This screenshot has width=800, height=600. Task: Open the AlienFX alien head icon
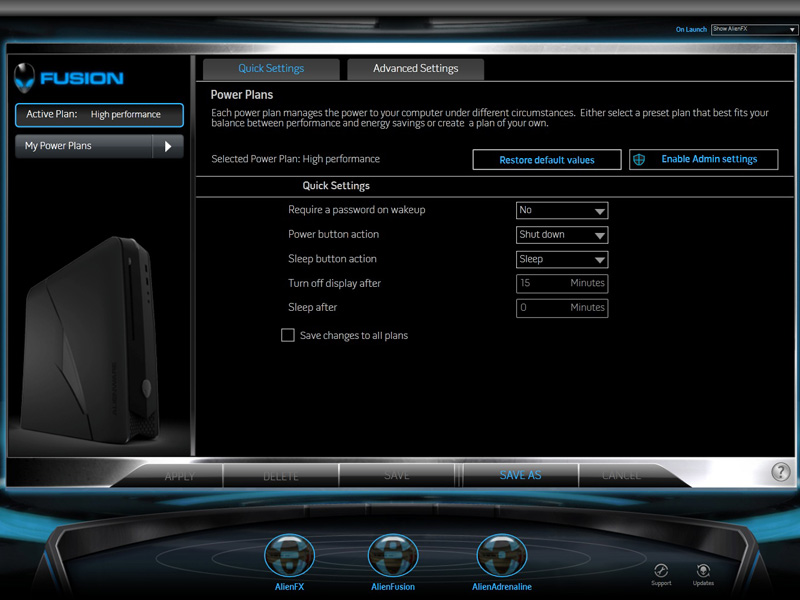coord(289,556)
